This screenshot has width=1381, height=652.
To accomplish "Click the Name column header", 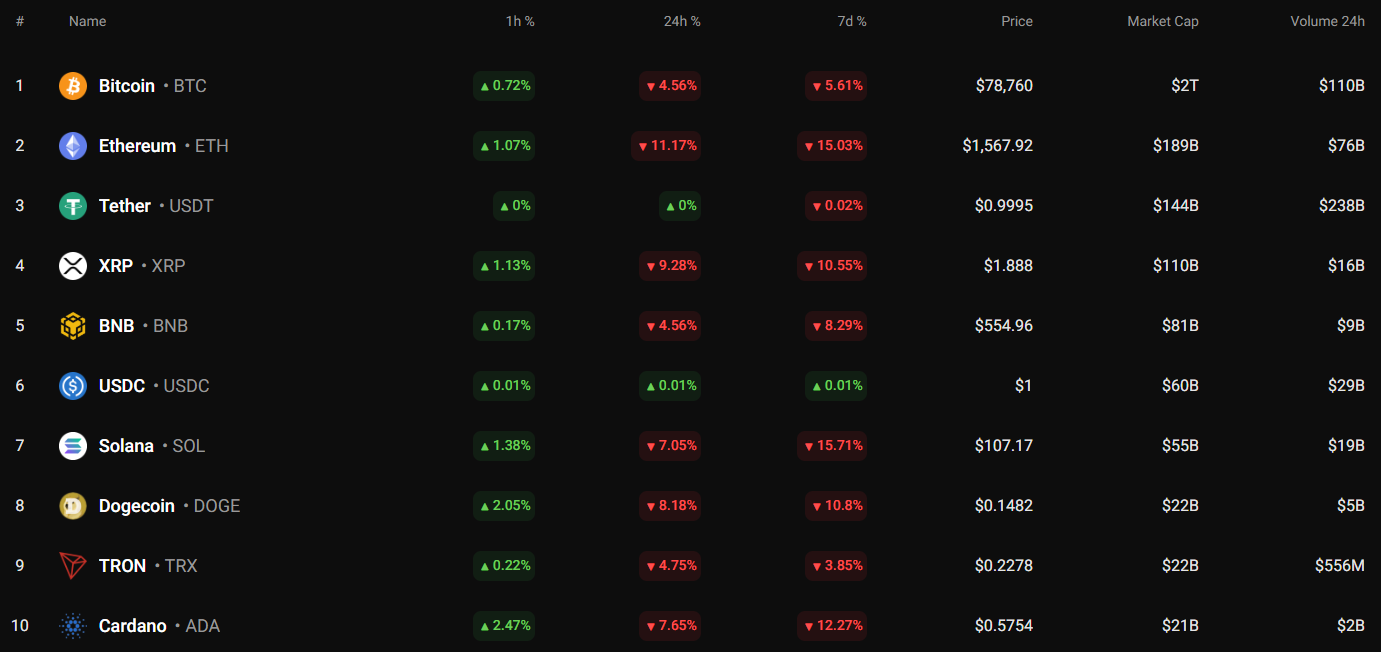I will 87,21.
